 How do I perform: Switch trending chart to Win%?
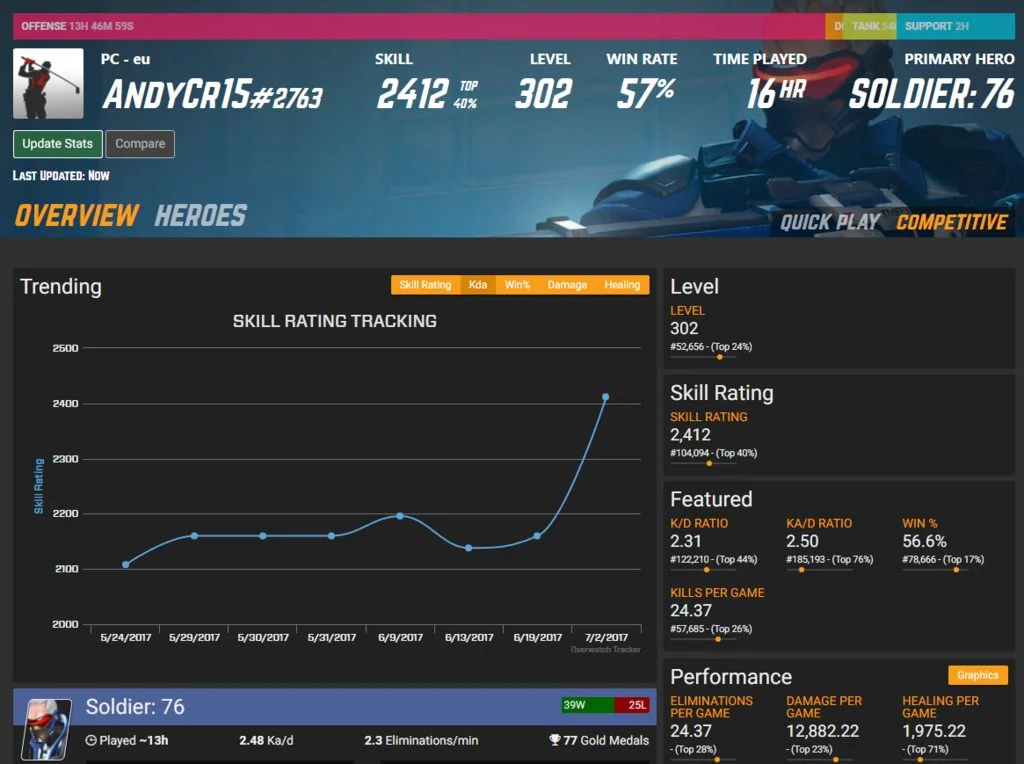[517, 285]
